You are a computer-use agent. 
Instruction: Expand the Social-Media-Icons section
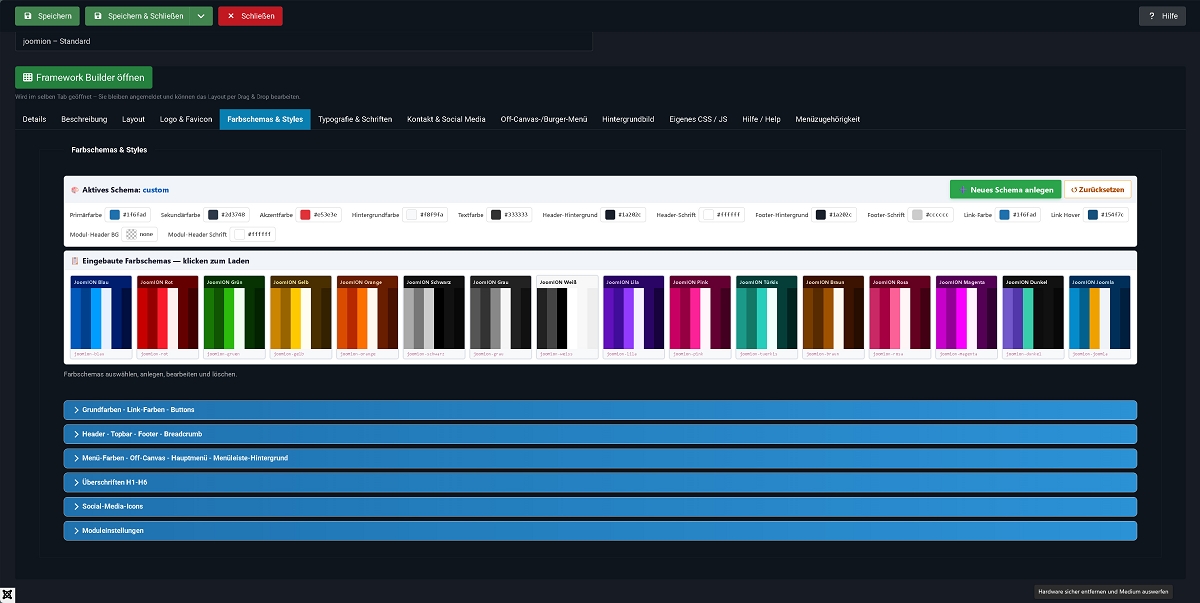[x=600, y=506]
